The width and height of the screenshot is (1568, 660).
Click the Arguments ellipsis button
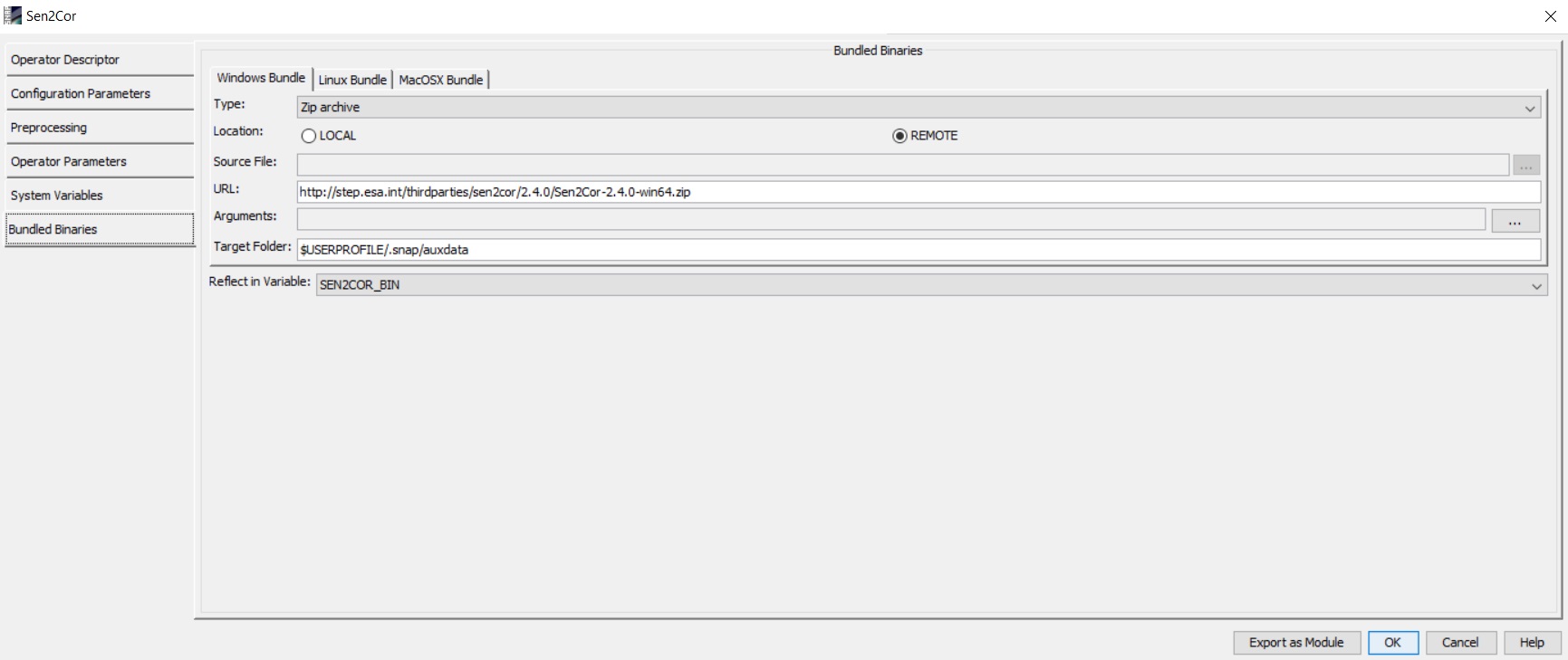pyautogui.click(x=1515, y=220)
